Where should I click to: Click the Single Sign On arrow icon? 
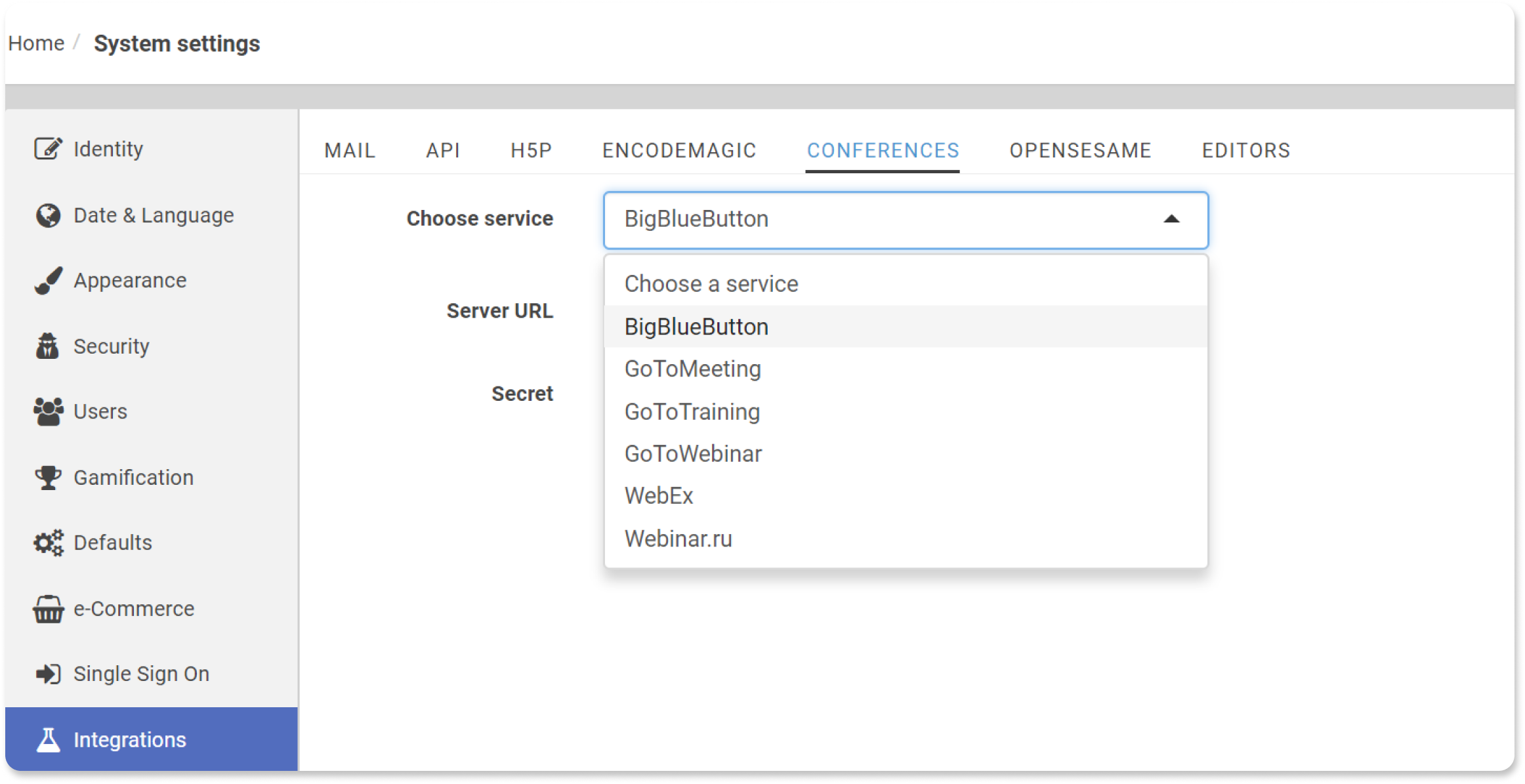(x=49, y=674)
